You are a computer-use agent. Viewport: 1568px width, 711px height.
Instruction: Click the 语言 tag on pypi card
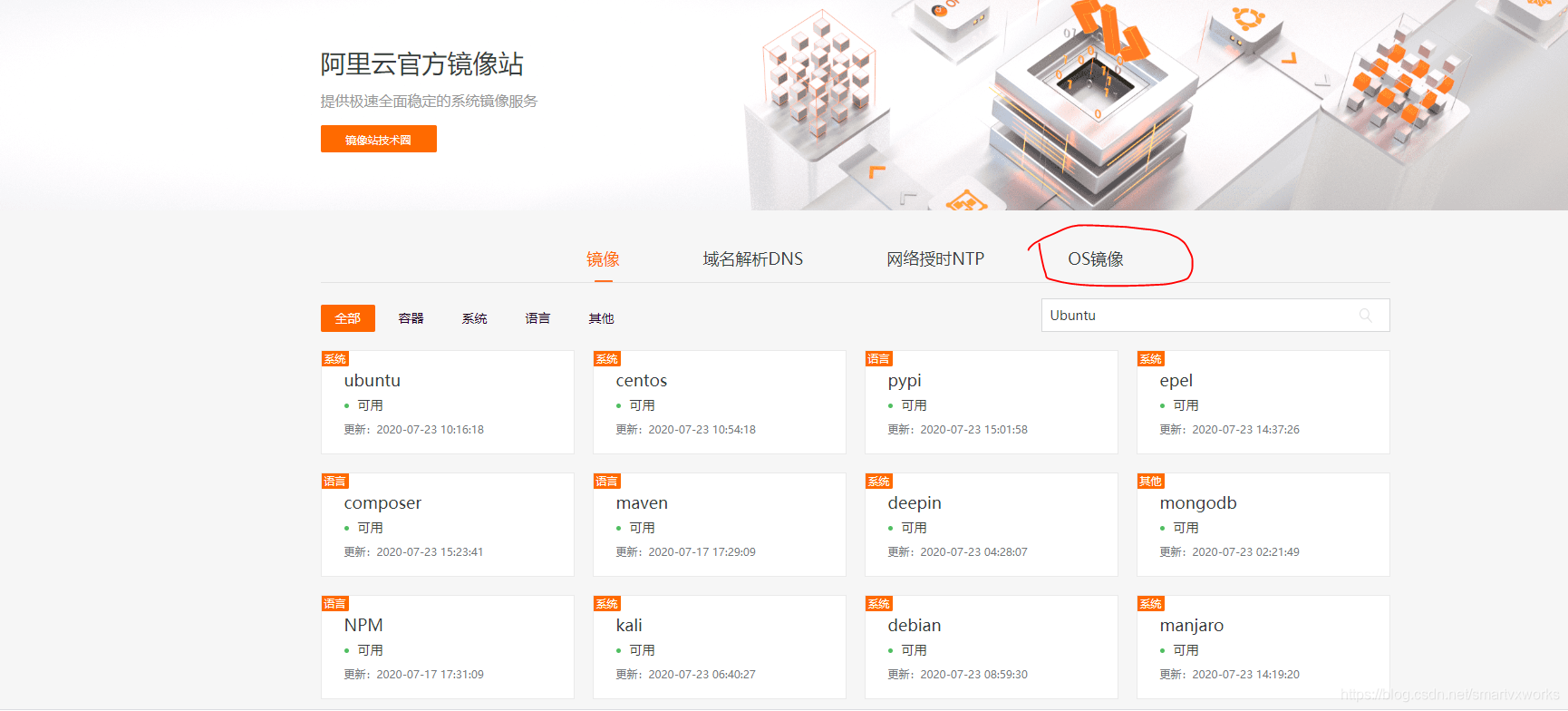[879, 359]
